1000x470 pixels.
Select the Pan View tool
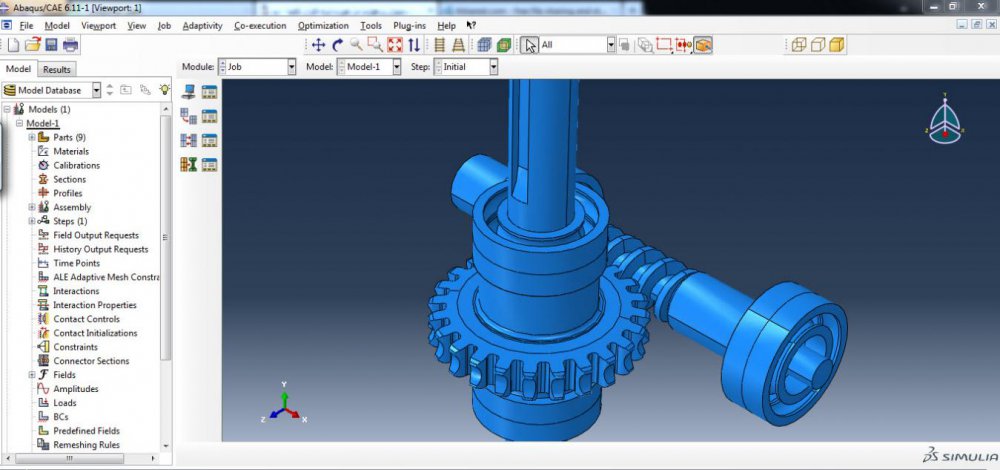coord(318,45)
